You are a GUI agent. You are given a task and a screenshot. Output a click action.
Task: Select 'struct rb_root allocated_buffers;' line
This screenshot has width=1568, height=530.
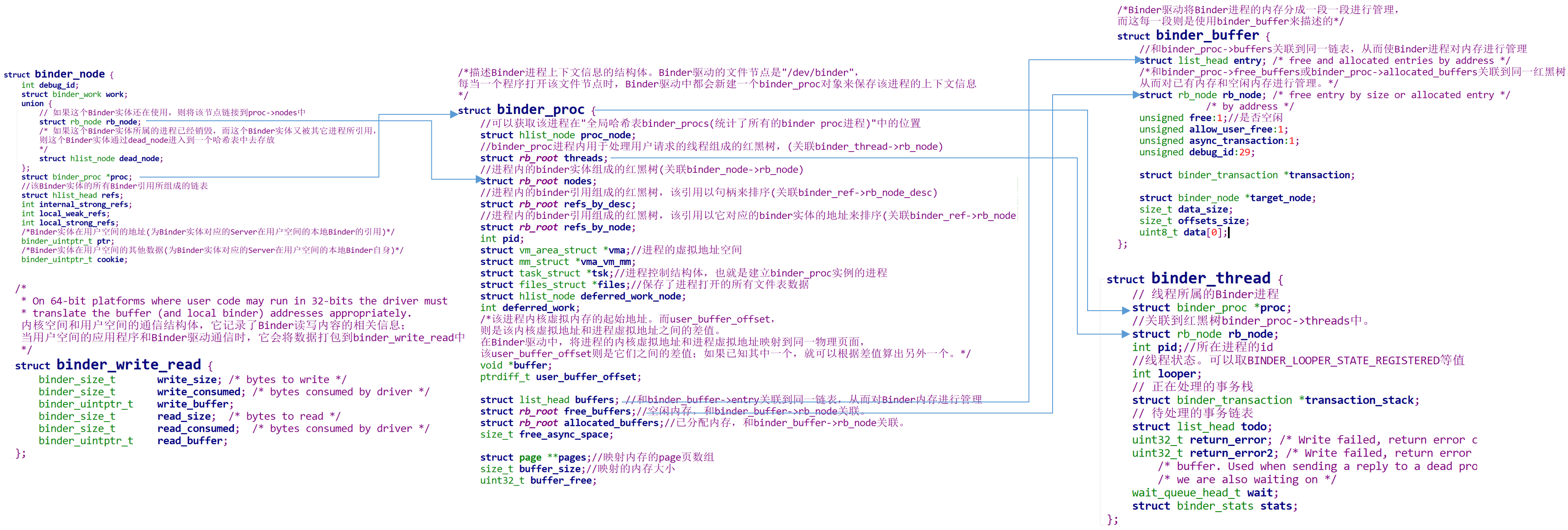(x=572, y=423)
